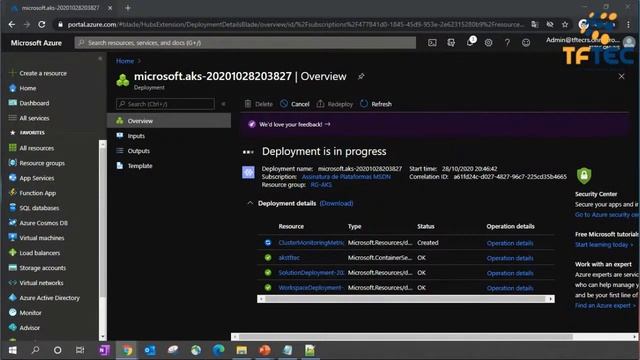Click Redeploy in the toolbar
Screen dimensions: 640x360
(335, 104)
